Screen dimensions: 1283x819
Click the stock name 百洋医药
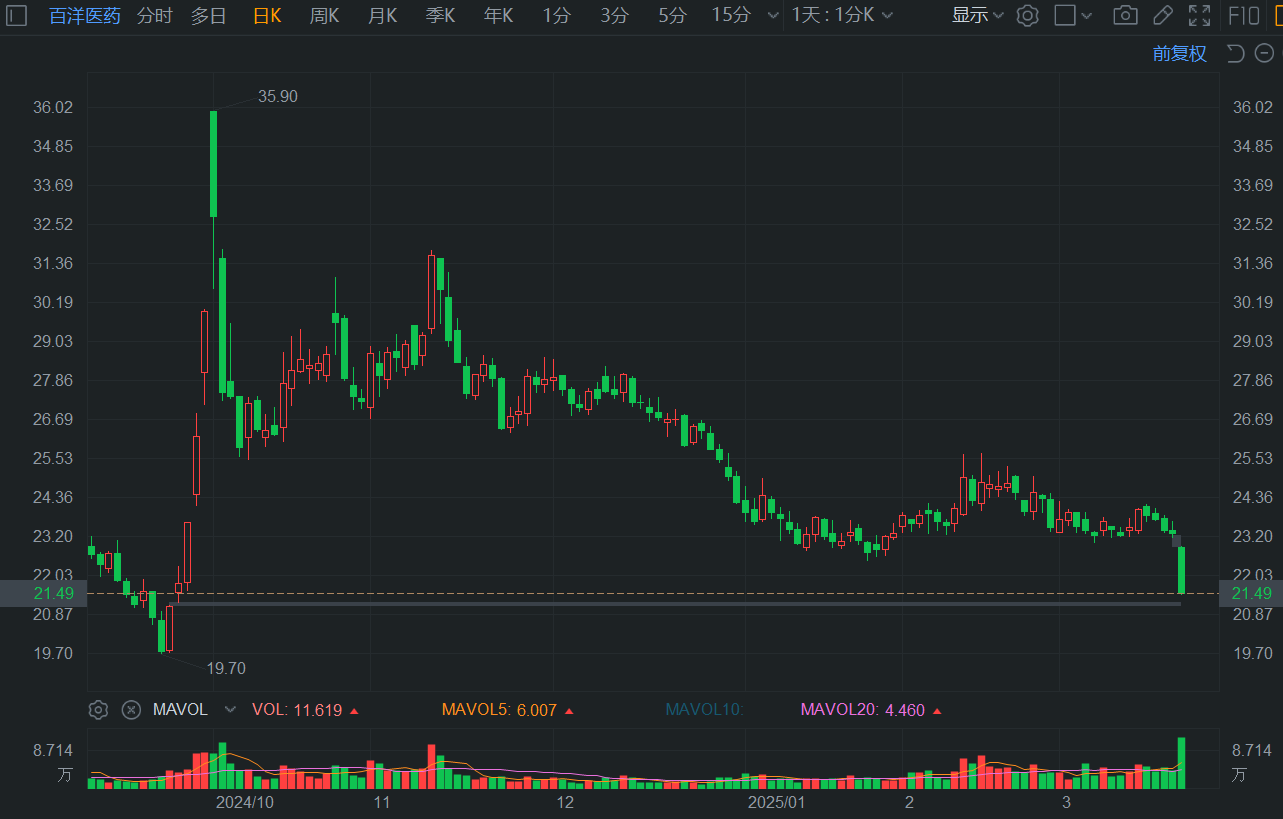click(x=84, y=15)
